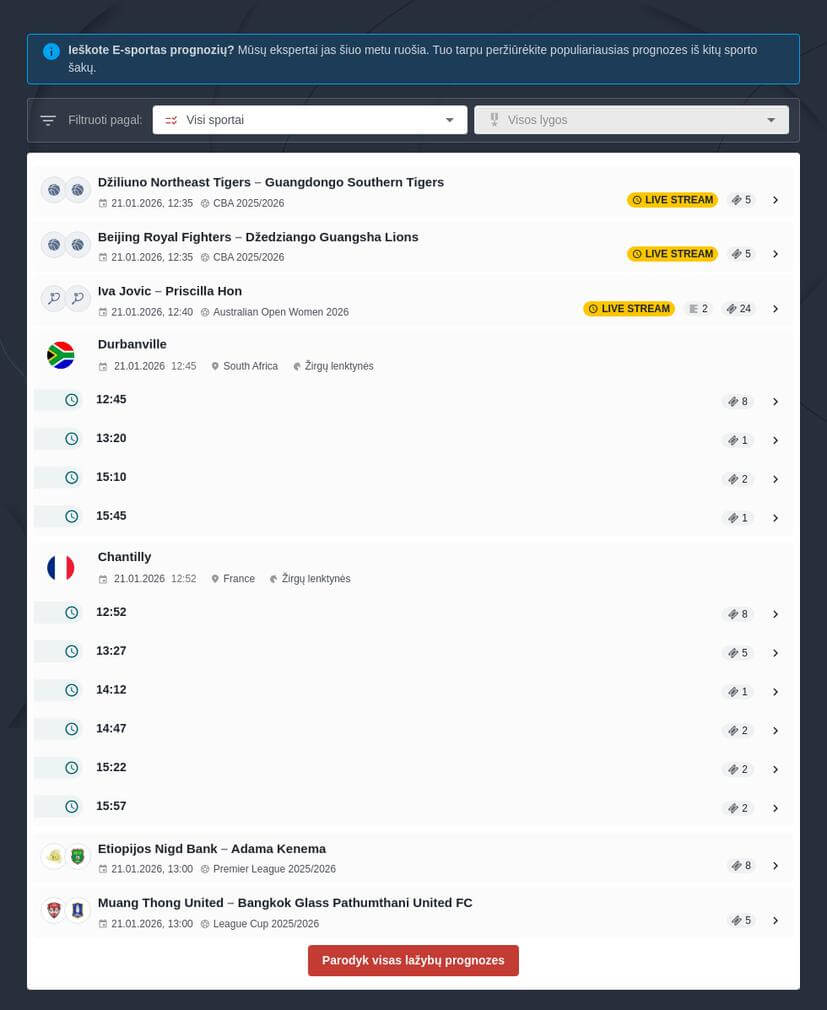This screenshot has width=827, height=1010.
Task: Click Muang Thong United team logo
Action: (54, 910)
